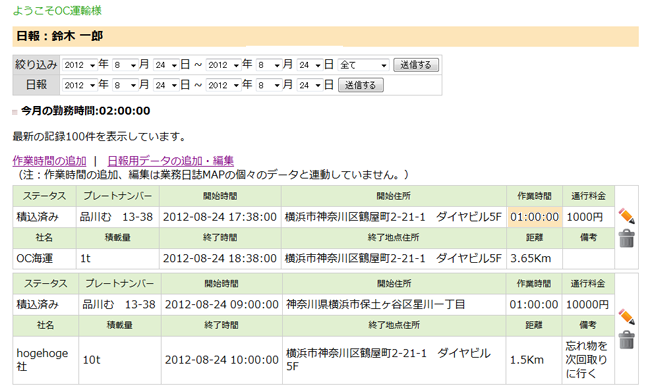Click the highlighted 01:00:00 作業時間 cell

pyautogui.click(x=534, y=217)
